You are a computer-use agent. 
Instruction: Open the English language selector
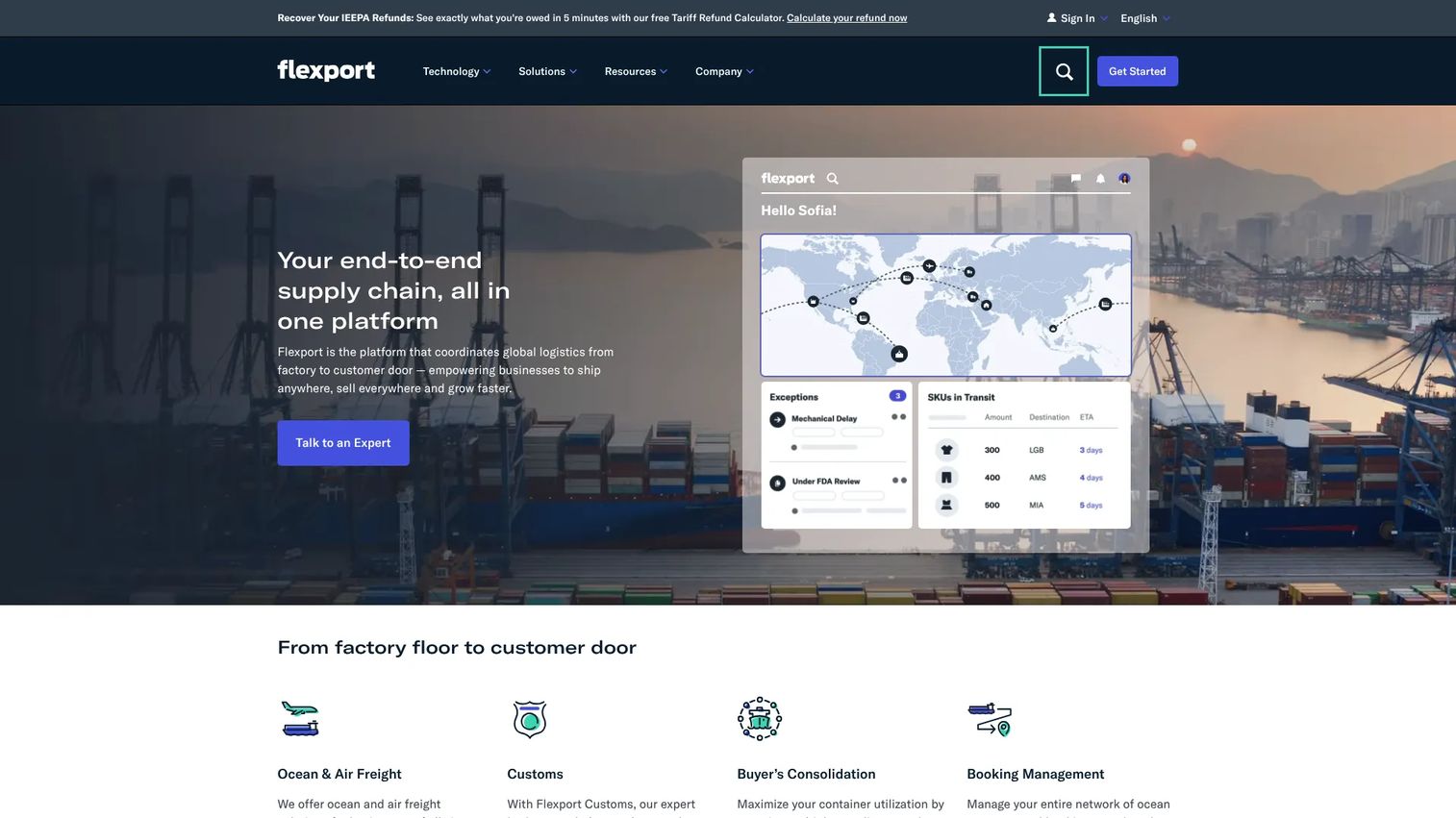(1145, 18)
